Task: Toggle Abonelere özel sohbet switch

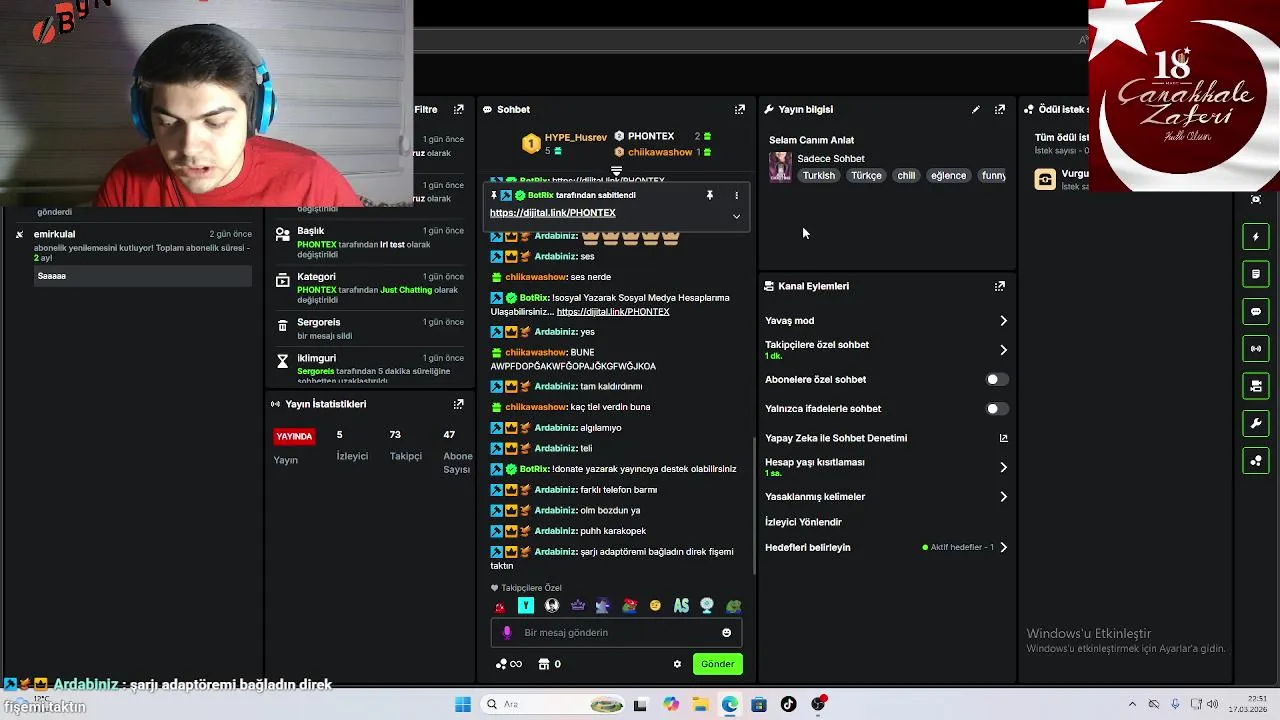Action: click(x=997, y=380)
